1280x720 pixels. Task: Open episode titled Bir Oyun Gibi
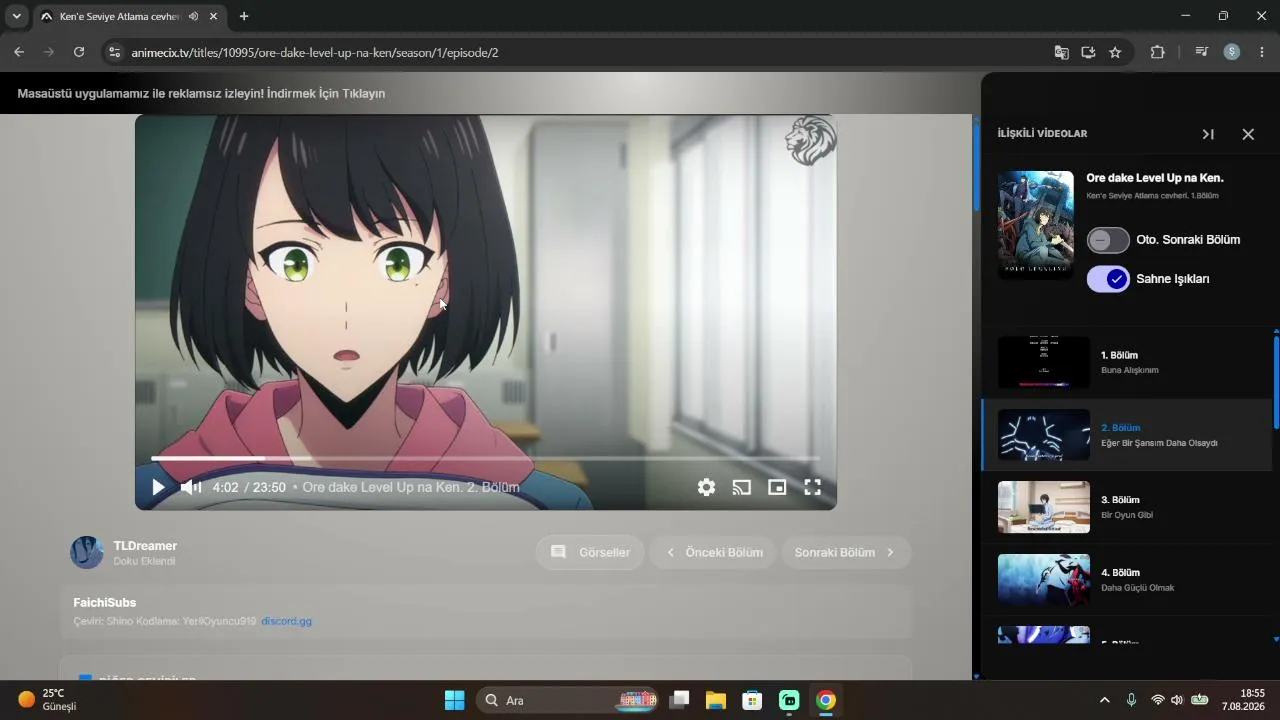[x=1127, y=515]
